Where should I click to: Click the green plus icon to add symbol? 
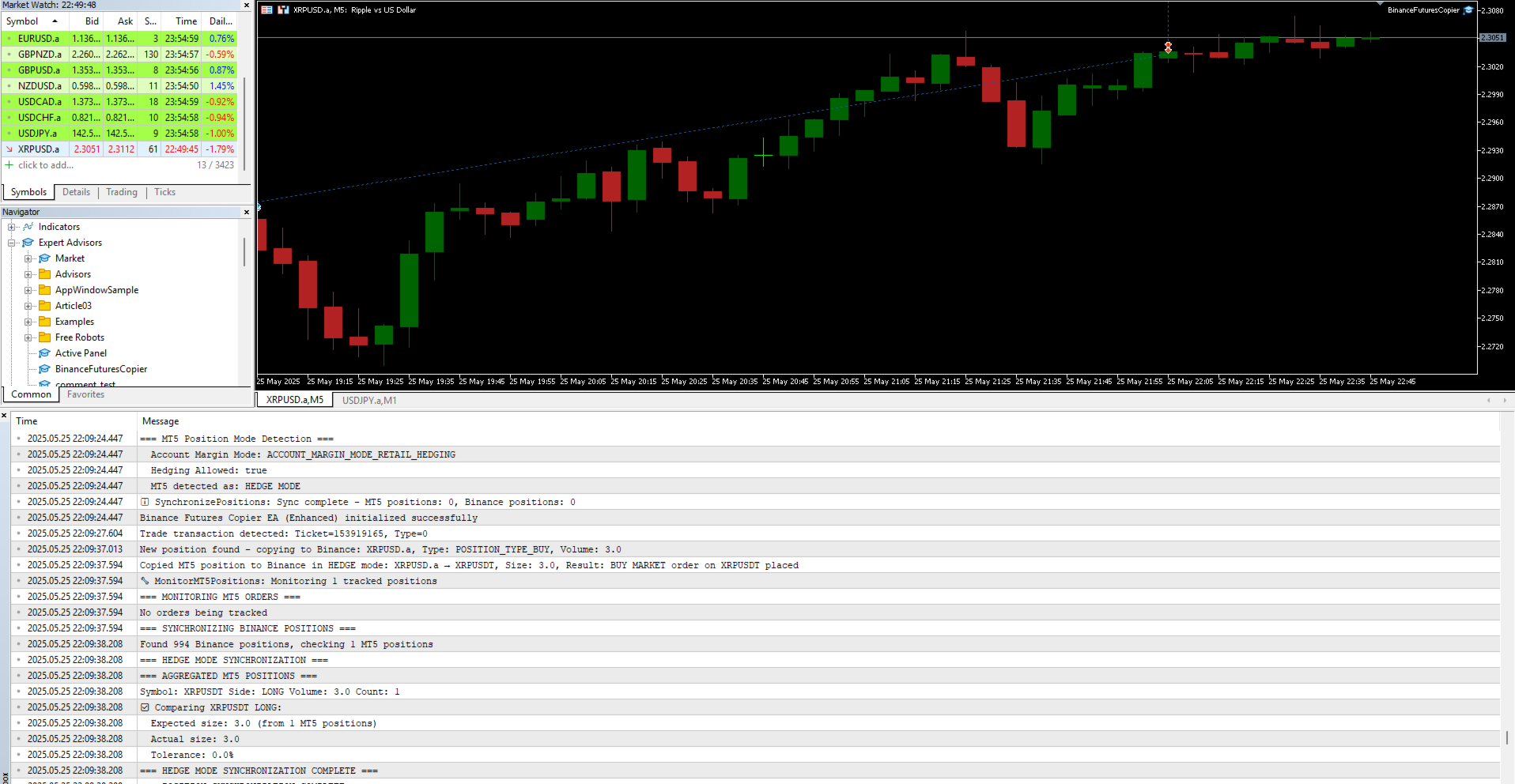pos(9,165)
